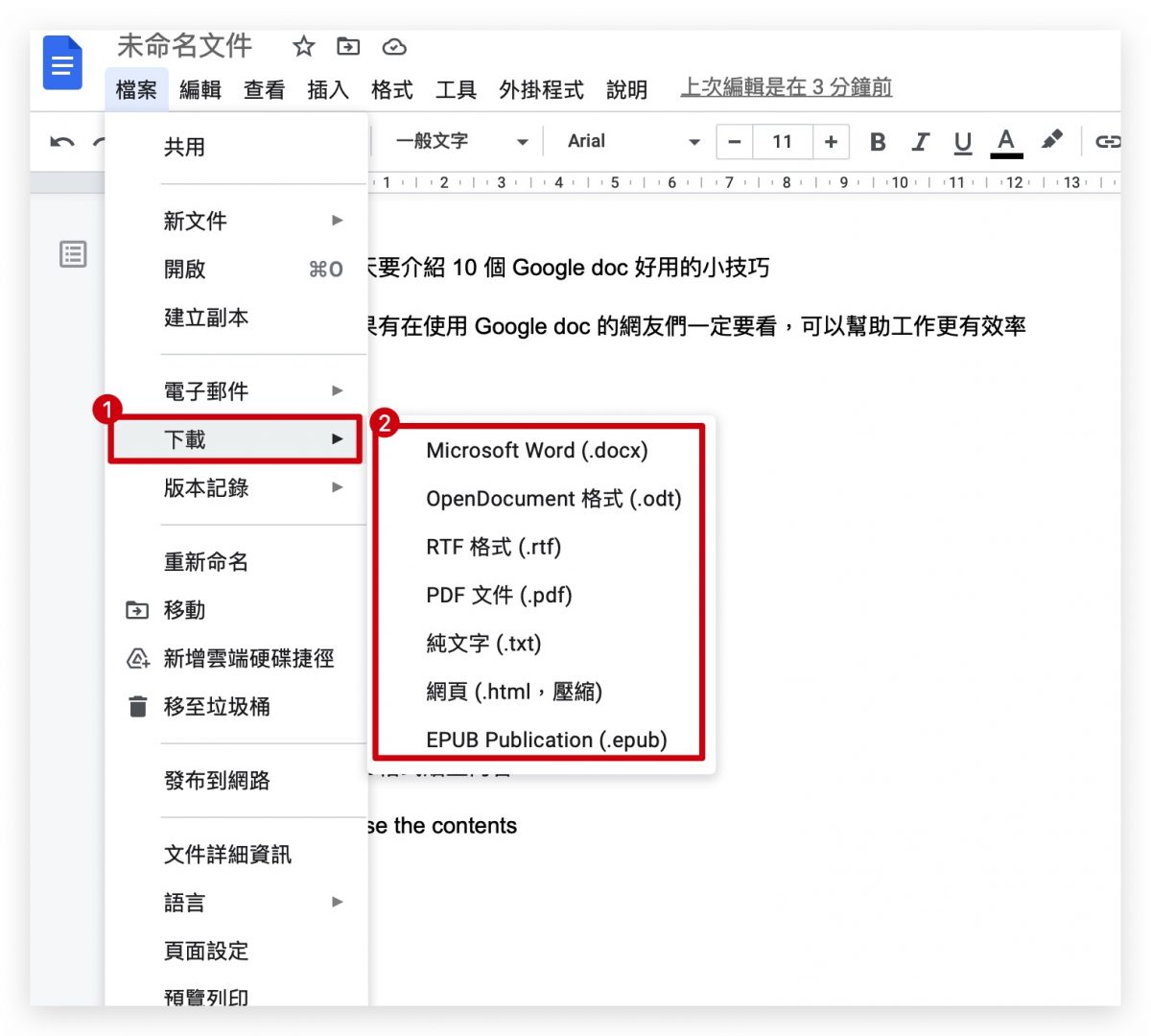1151x1036 pixels.
Task: Open the 說明 menu
Action: coord(627,90)
